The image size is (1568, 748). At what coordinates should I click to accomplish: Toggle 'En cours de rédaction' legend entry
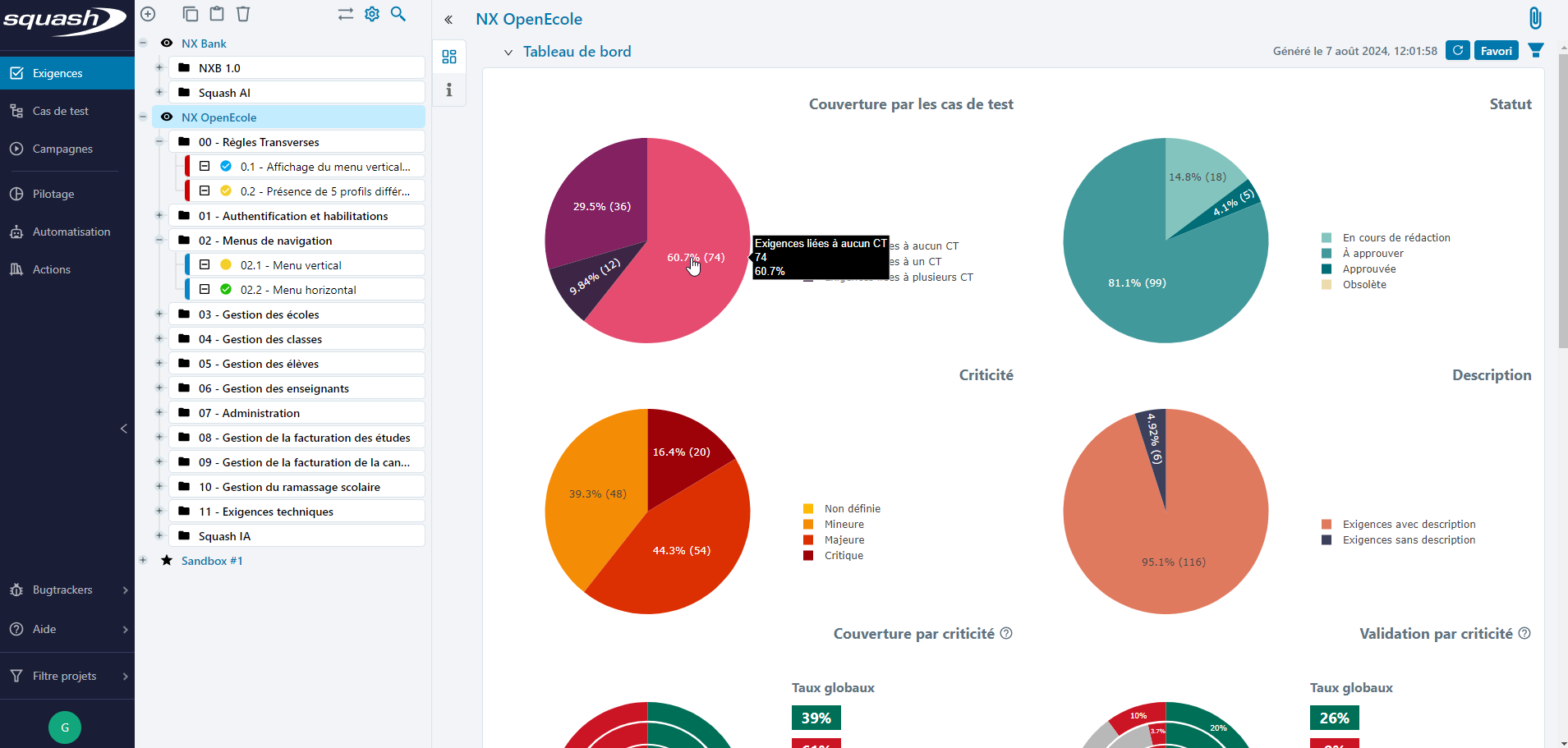(1396, 238)
